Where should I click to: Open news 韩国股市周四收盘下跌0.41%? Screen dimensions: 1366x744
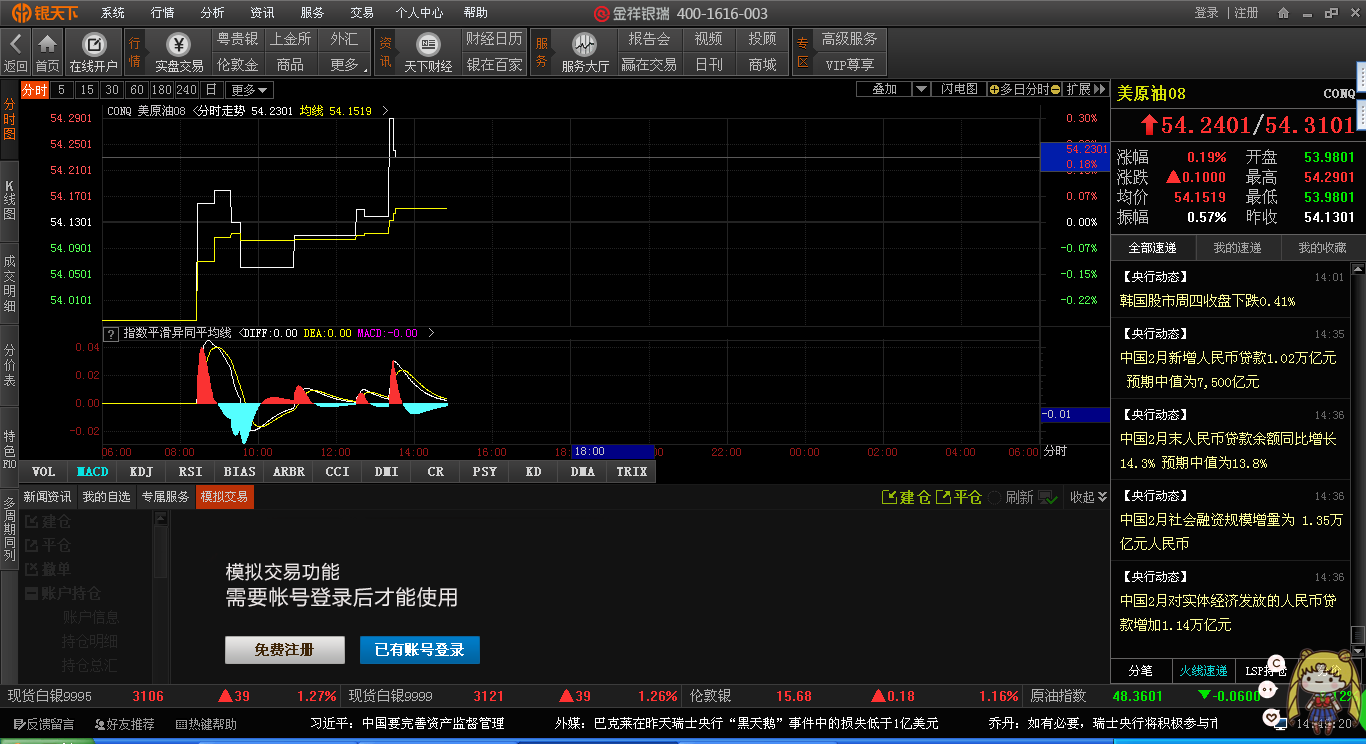(x=1208, y=301)
